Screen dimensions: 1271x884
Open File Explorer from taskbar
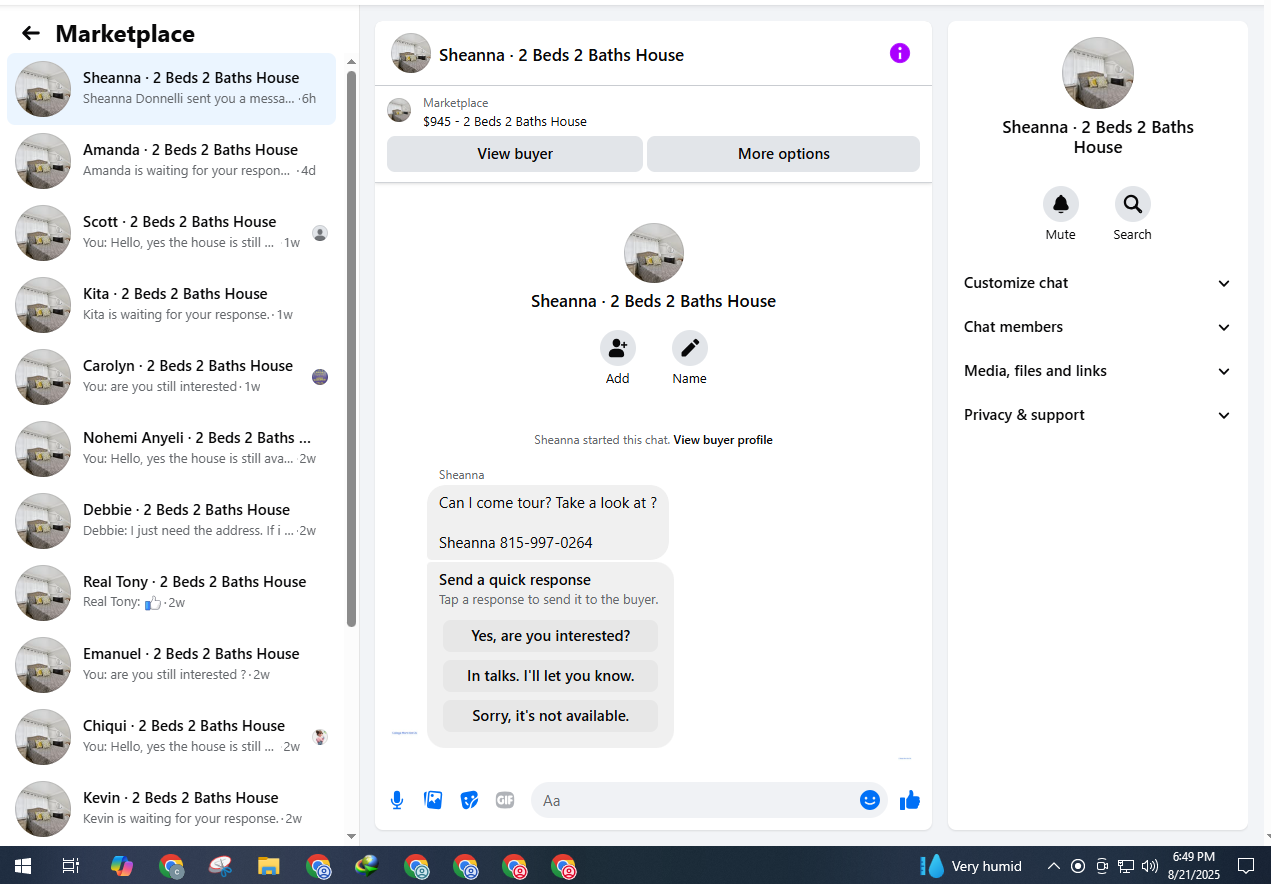tap(268, 866)
